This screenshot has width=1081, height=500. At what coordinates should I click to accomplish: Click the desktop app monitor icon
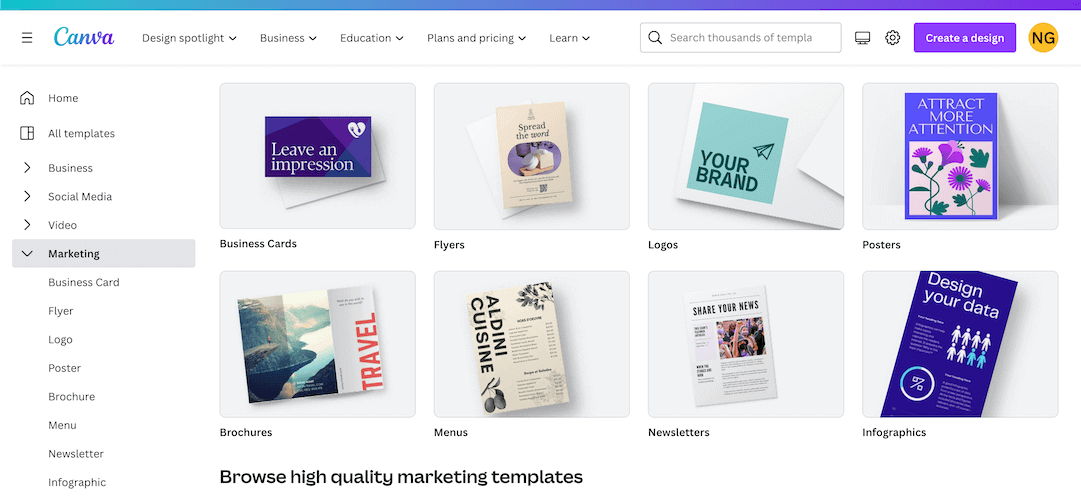(862, 38)
